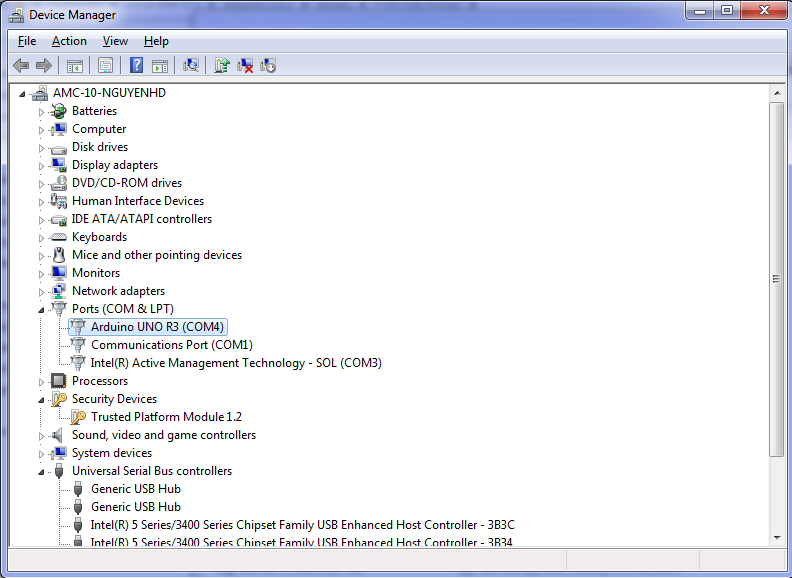Click the blue Help question mark icon
792x578 pixels.
[x=136, y=65]
